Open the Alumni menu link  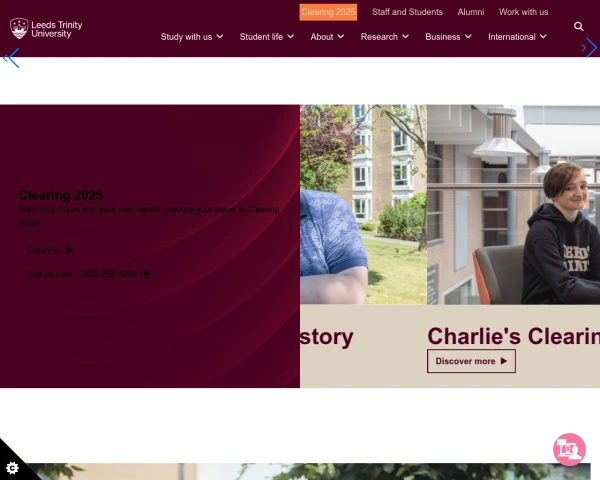(x=471, y=12)
